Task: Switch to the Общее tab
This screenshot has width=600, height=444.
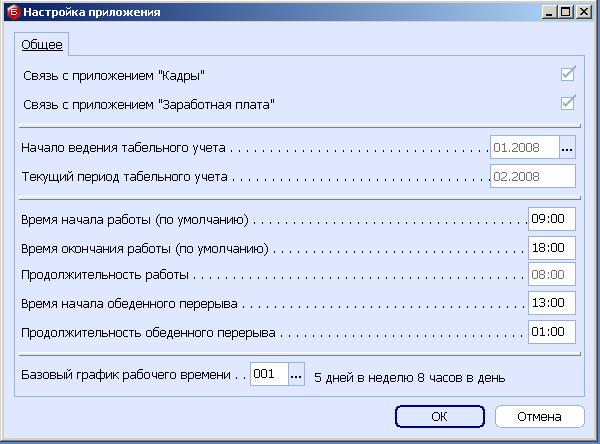Action: point(42,45)
